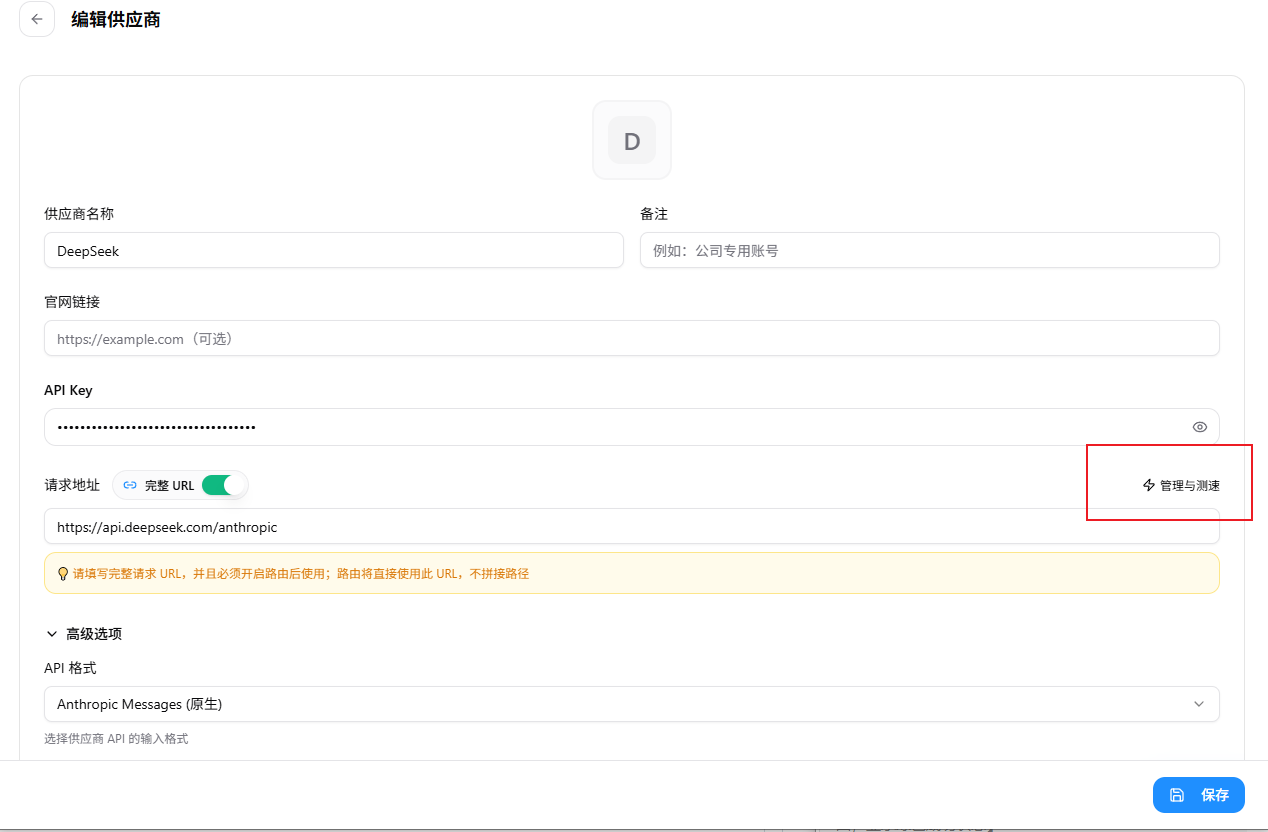
Task: Collapse the 高级选项 section
Action: pyautogui.click(x=84, y=634)
